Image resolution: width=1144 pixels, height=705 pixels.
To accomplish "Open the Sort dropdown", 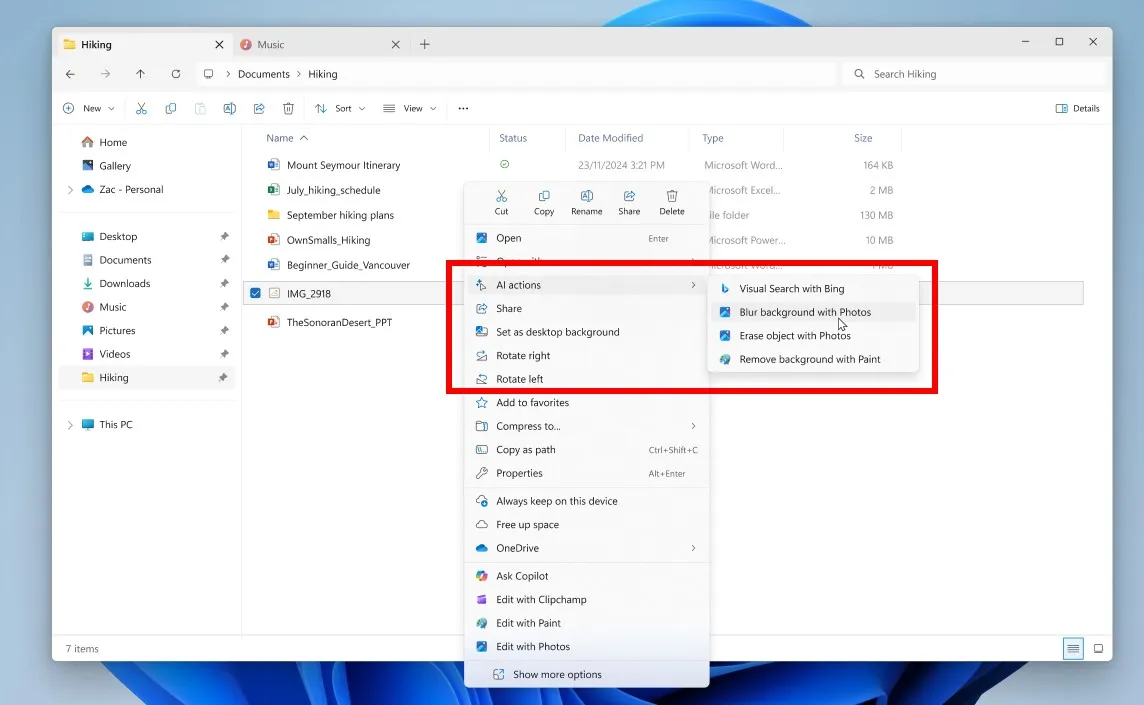I will [339, 108].
